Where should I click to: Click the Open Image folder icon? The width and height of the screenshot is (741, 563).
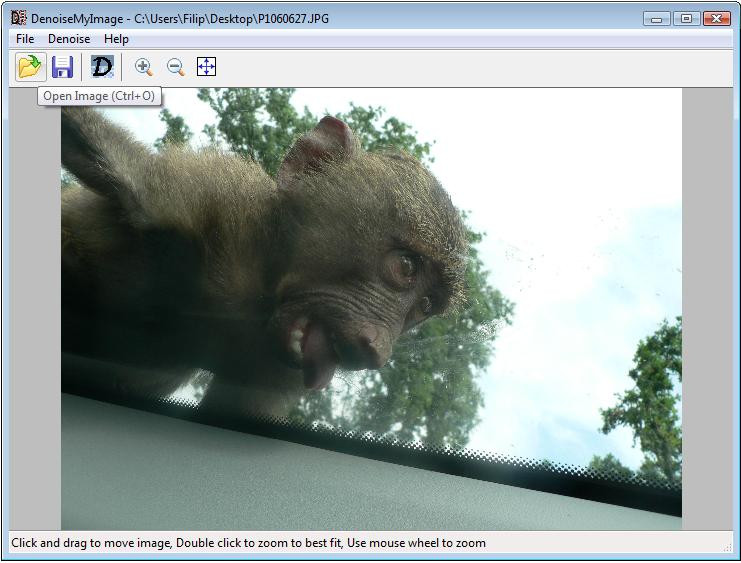(x=30, y=67)
